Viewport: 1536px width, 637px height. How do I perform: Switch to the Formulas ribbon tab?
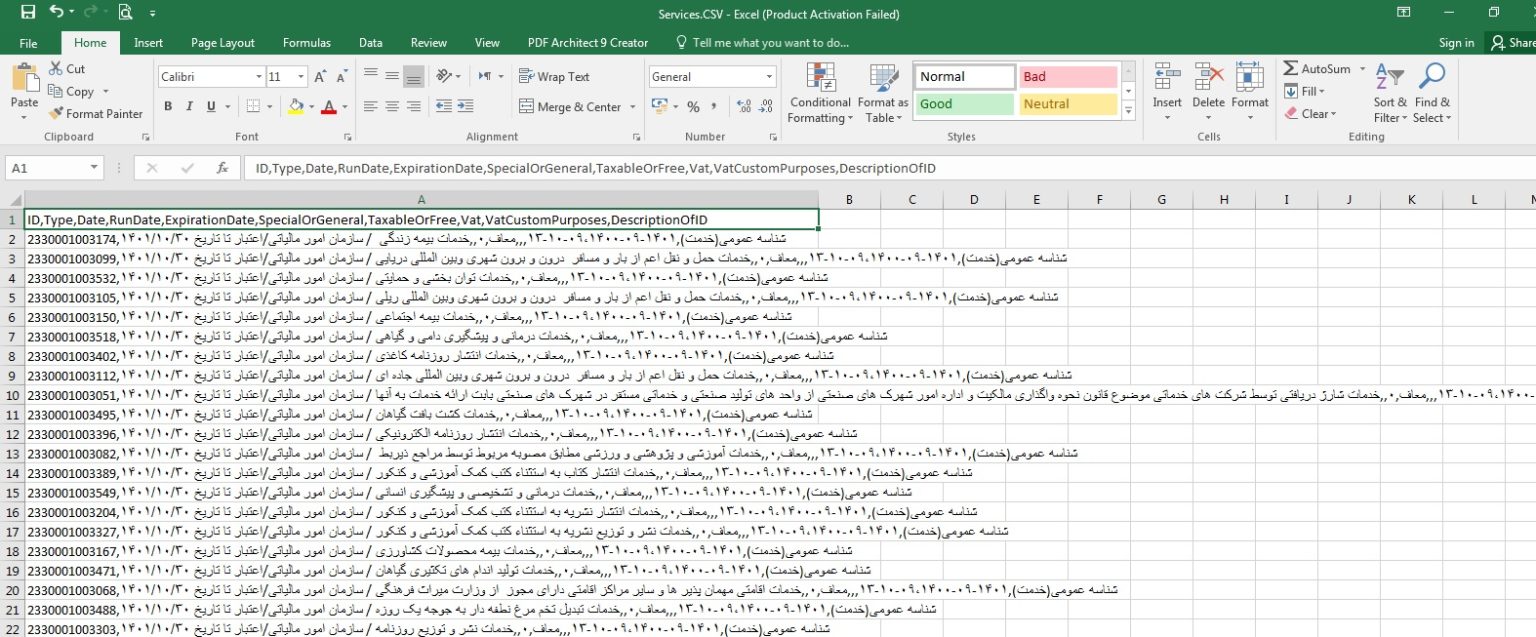pos(306,43)
